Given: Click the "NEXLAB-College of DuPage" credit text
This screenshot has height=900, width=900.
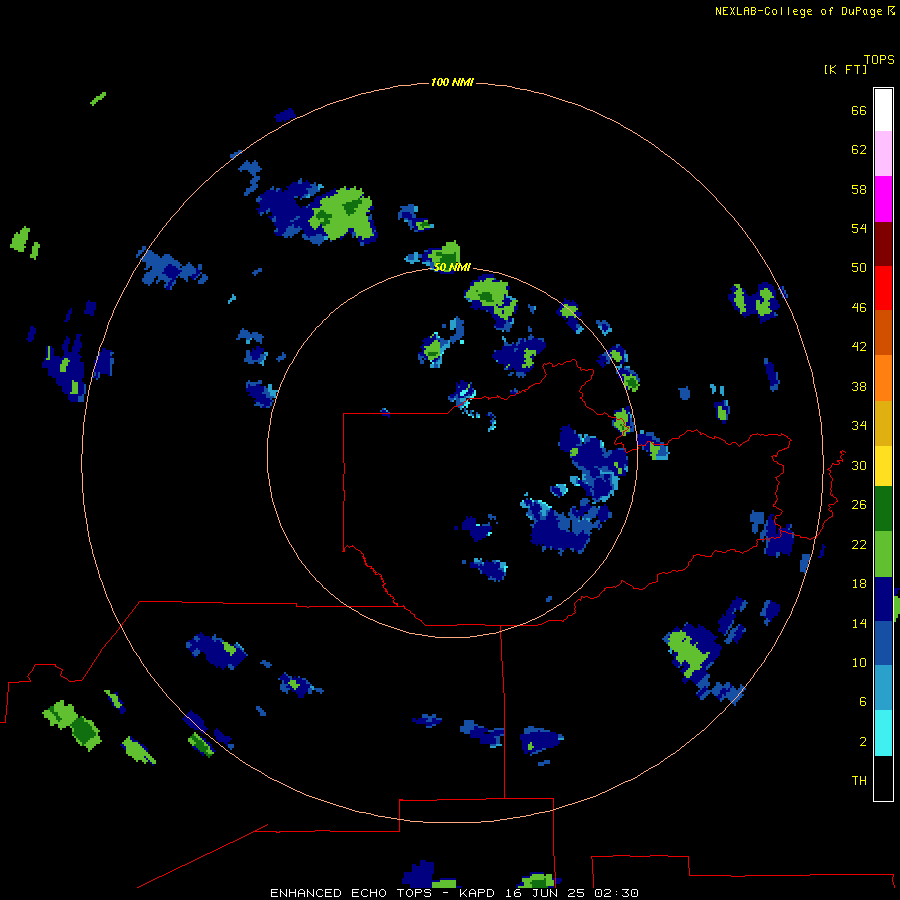Looking at the screenshot, I should coord(798,11).
